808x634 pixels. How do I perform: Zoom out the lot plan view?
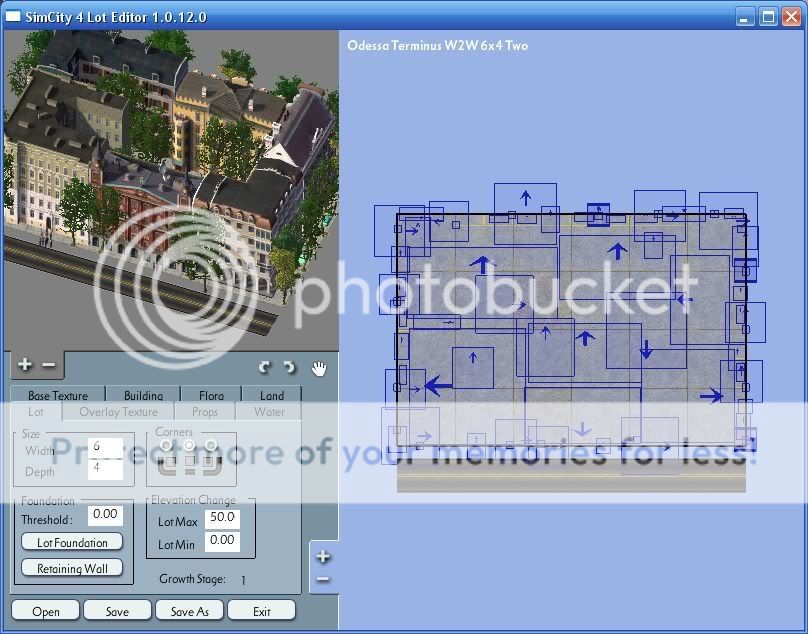pos(323,579)
